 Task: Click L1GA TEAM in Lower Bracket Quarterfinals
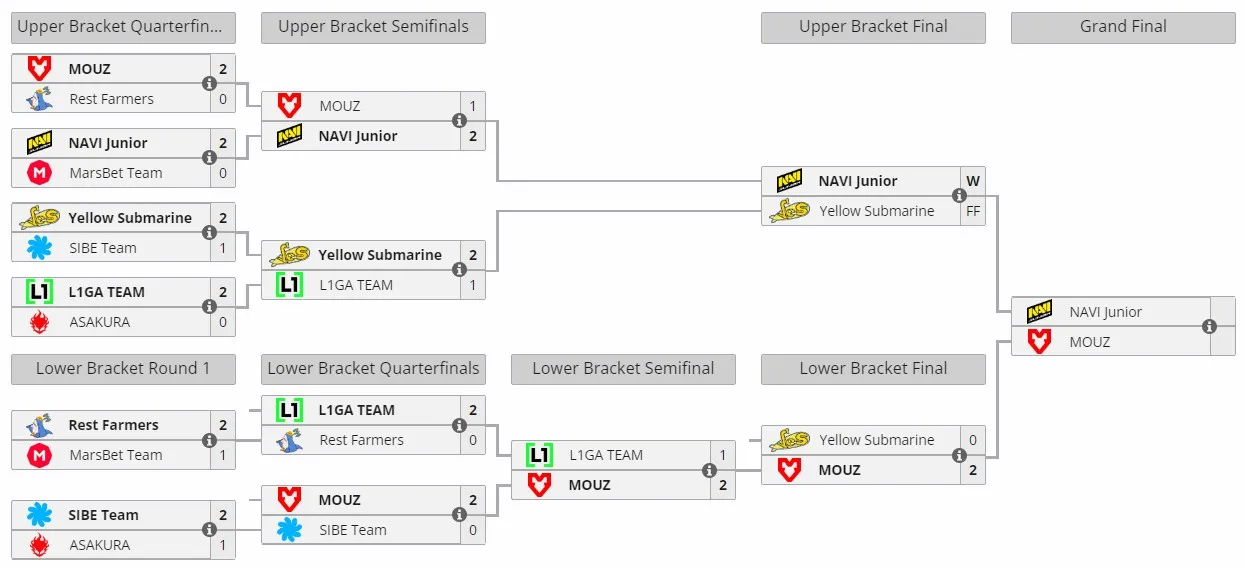tap(357, 410)
